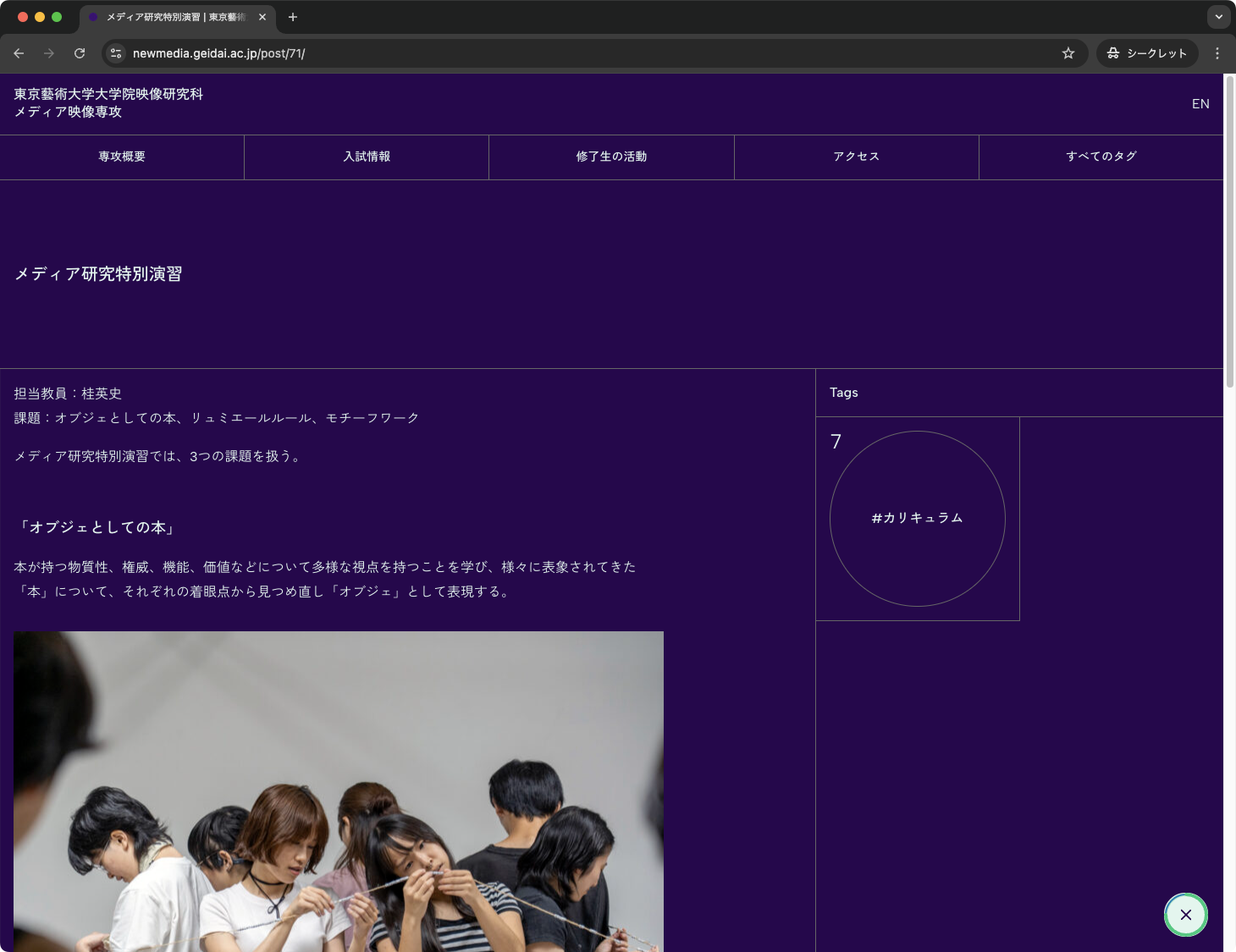1236x952 pixels.
Task: Show すべてのタグ page
Action: (x=1101, y=157)
